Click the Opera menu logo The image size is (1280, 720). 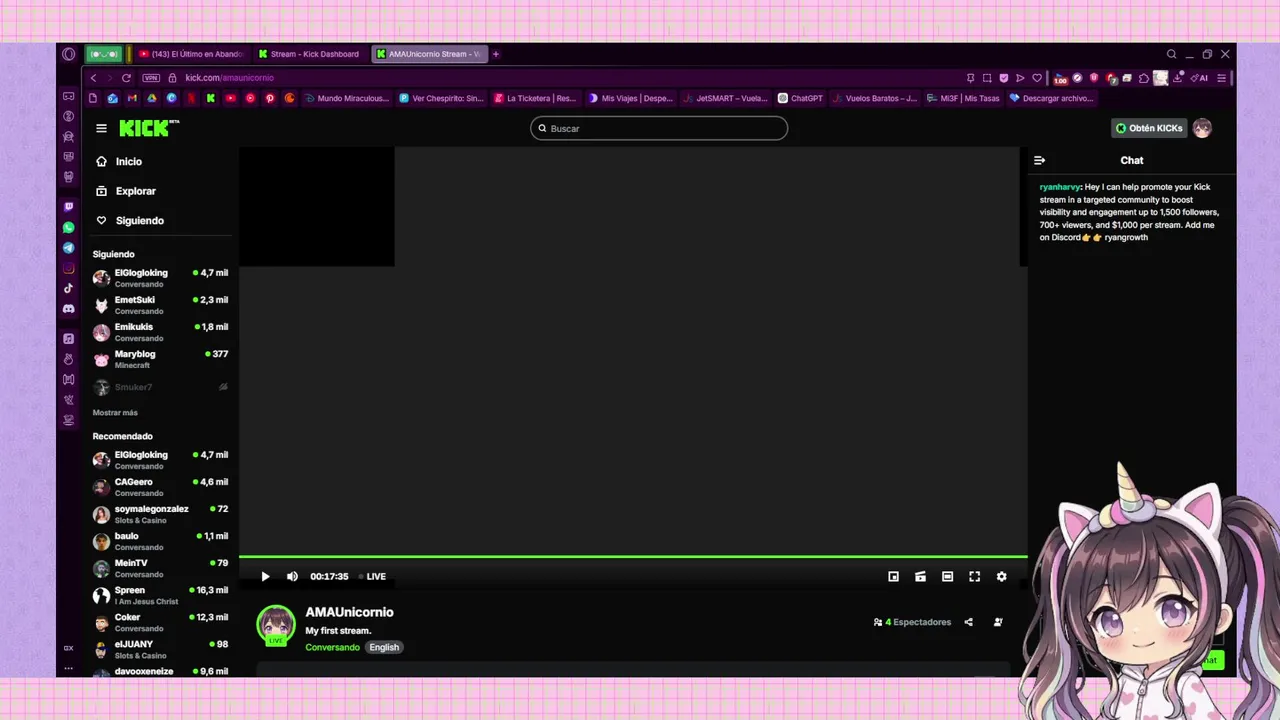click(68, 54)
